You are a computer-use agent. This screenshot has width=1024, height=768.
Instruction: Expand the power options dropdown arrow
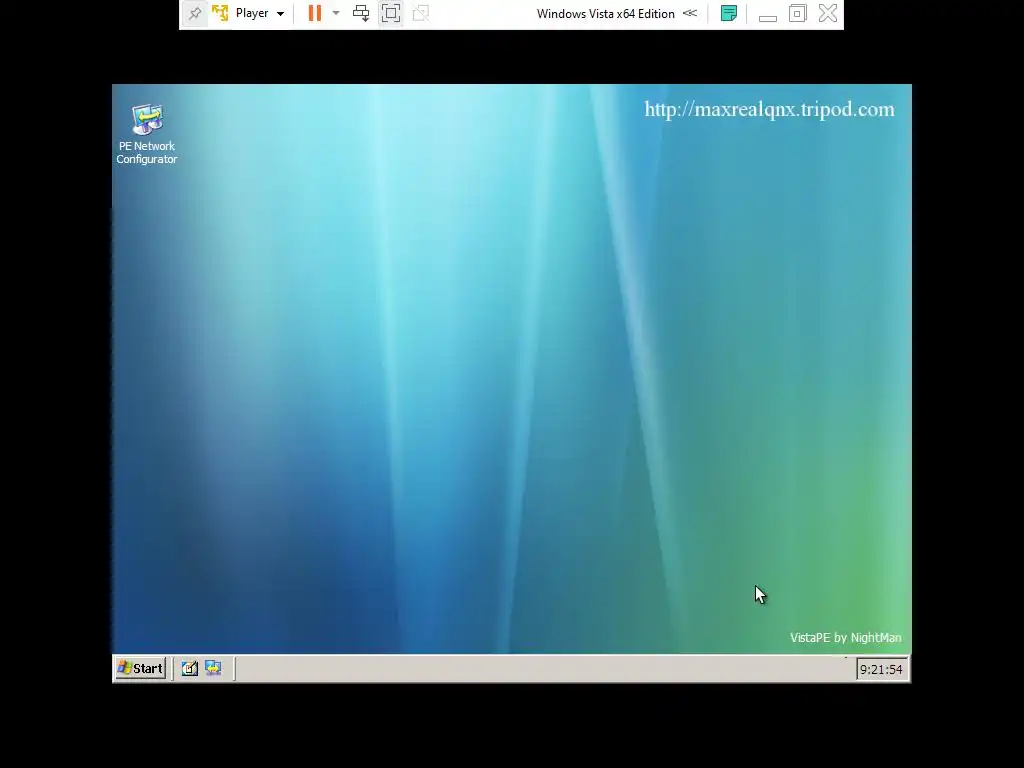click(x=336, y=13)
